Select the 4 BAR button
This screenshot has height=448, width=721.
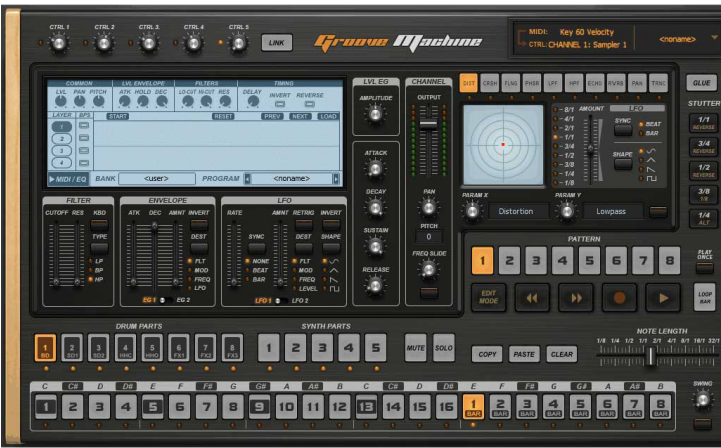click(553, 407)
